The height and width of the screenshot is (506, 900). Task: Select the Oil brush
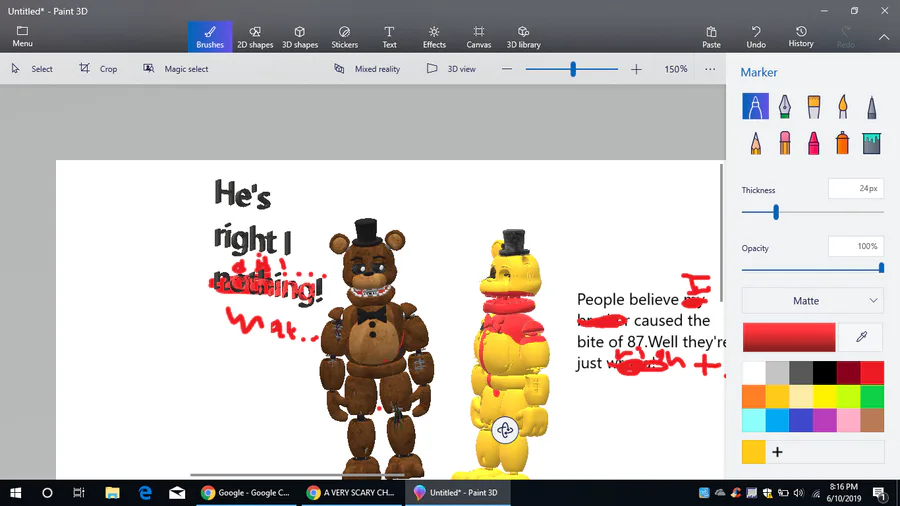point(813,106)
